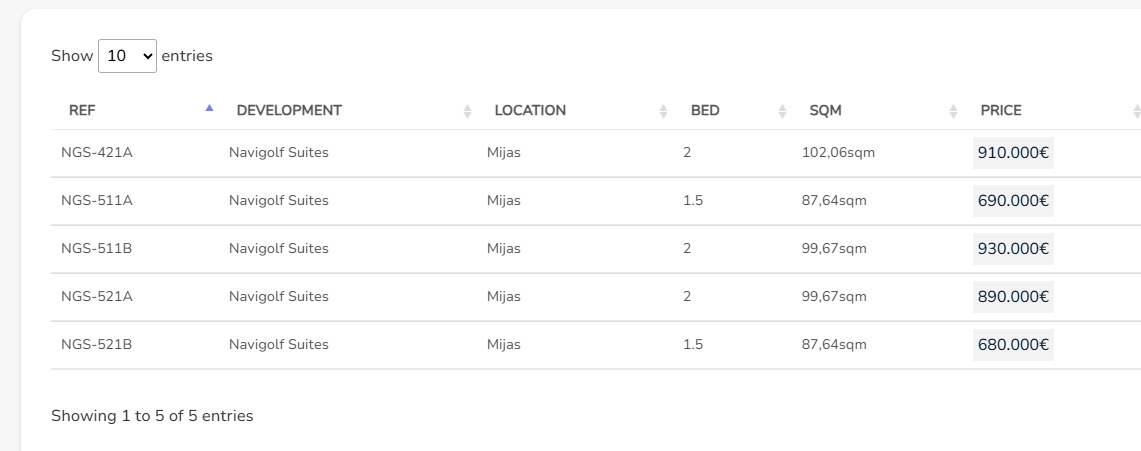Click the SQM column sort arrows
The image size is (1141, 451).
(953, 112)
